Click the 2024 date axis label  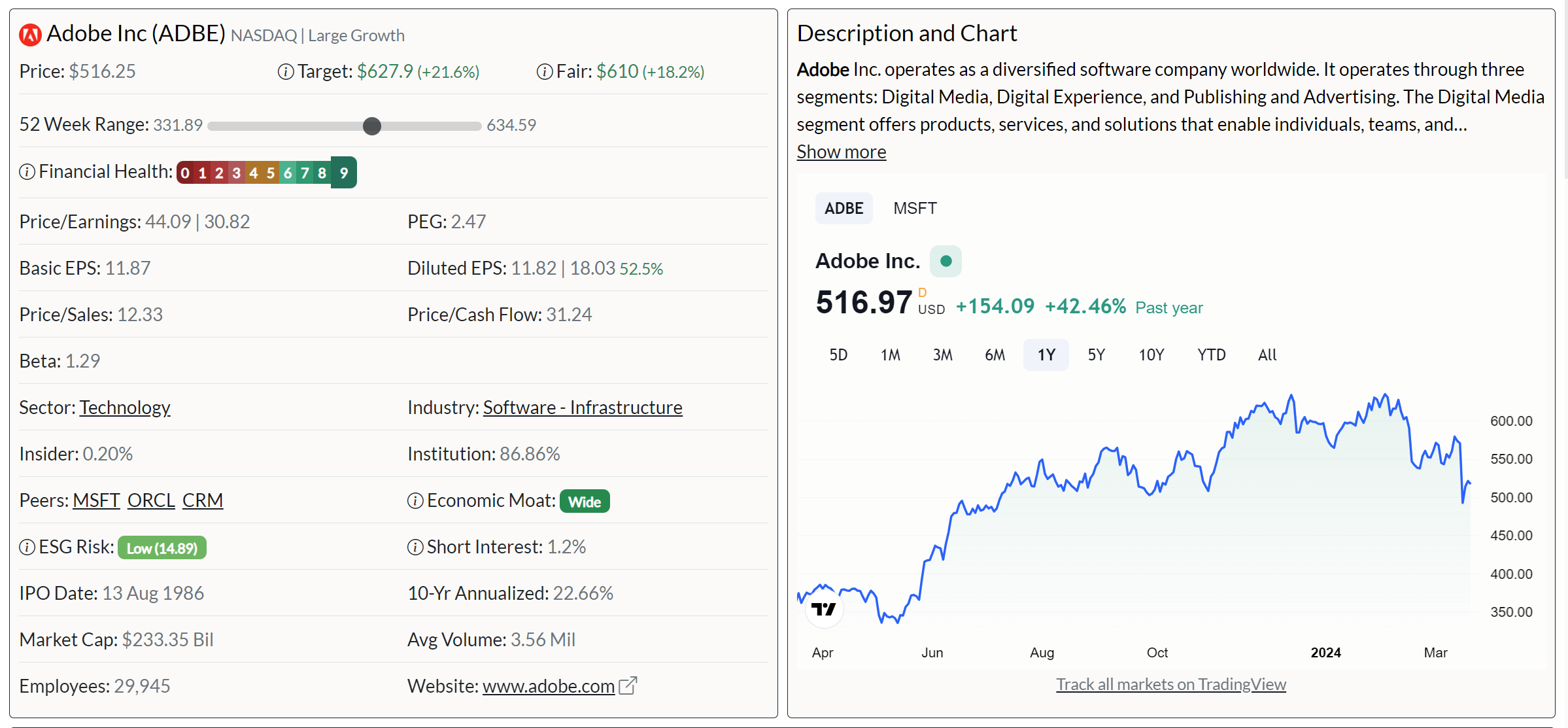pos(1325,653)
